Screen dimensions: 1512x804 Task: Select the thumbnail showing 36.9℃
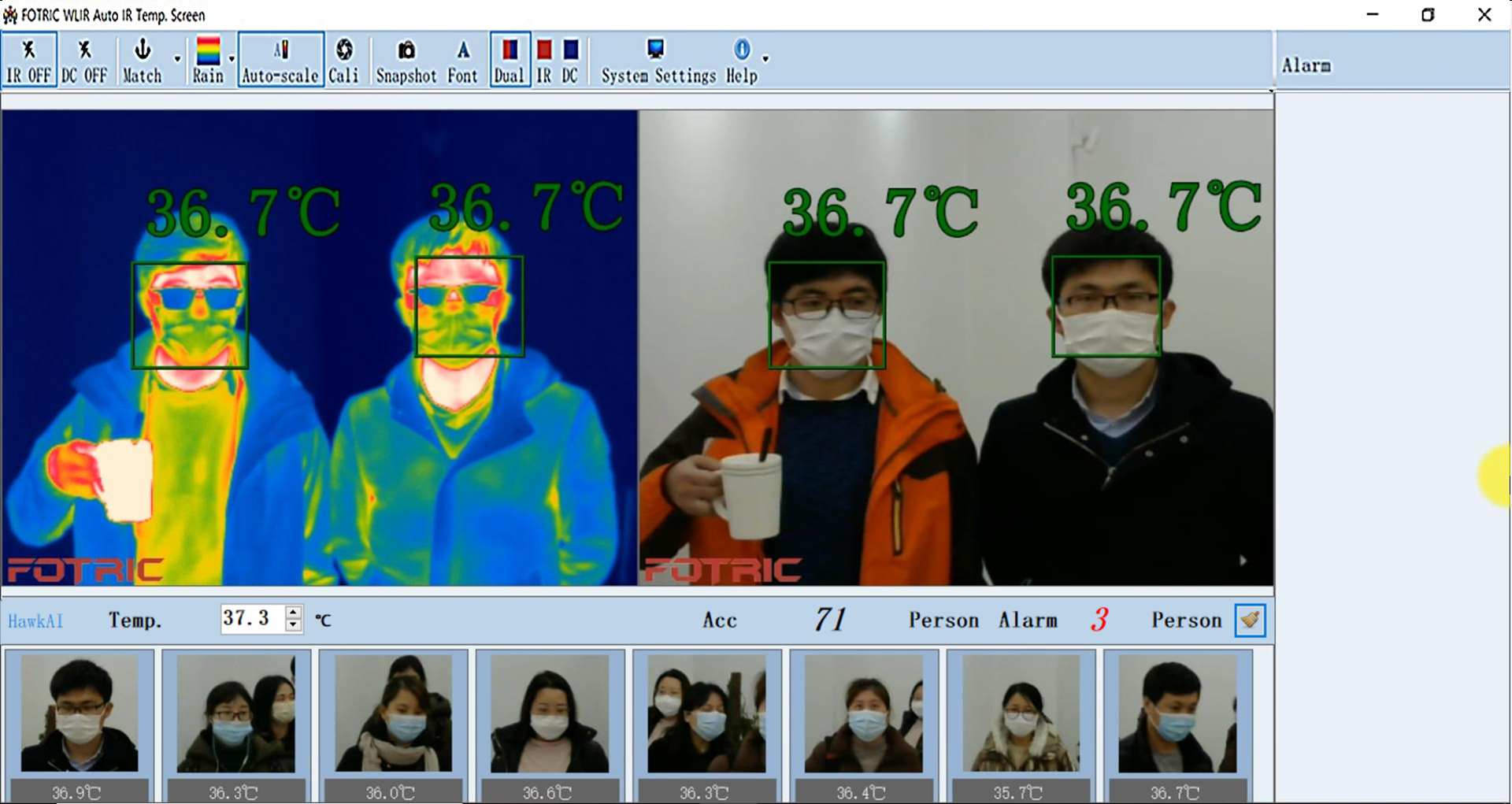[x=79, y=726]
